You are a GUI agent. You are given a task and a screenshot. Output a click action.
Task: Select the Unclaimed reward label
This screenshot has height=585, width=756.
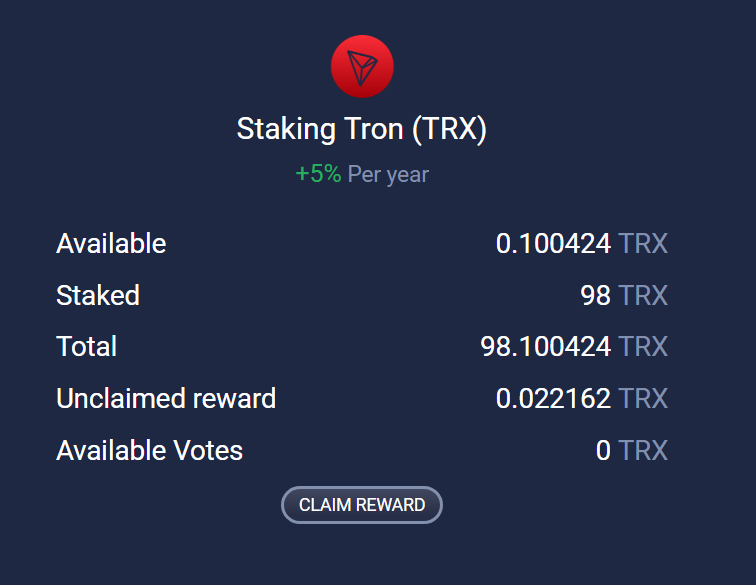click(166, 398)
